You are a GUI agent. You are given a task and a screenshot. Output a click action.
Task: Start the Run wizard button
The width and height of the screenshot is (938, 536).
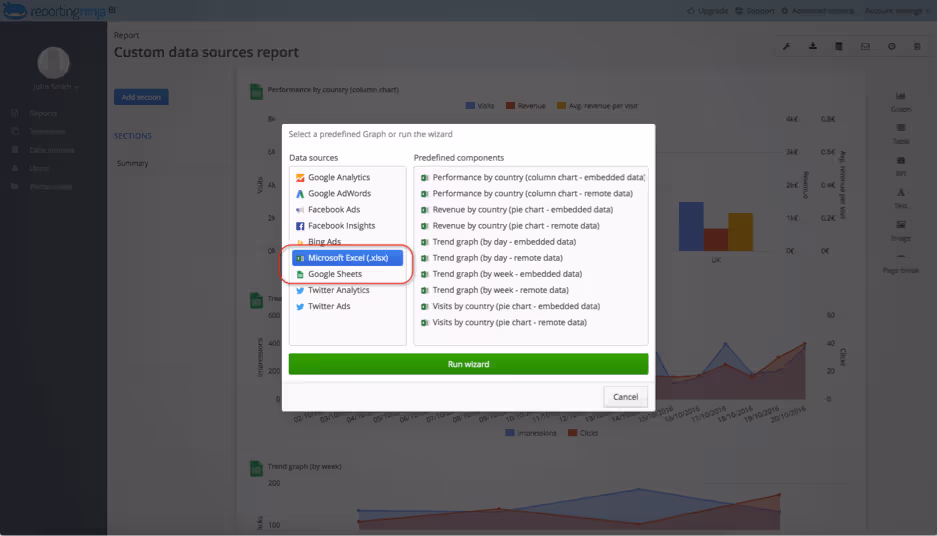coord(468,364)
